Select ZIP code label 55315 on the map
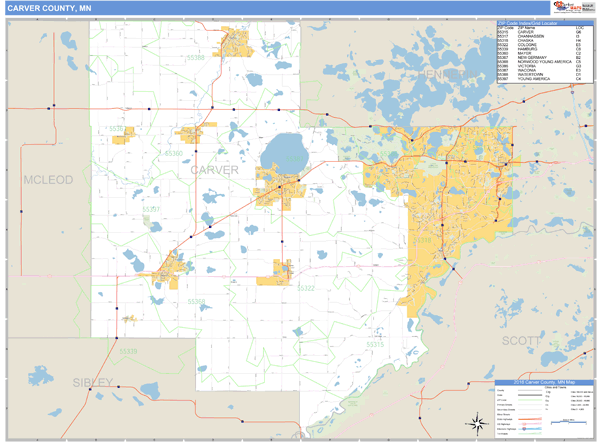The height and width of the screenshot is (442, 600). pyautogui.click(x=374, y=344)
